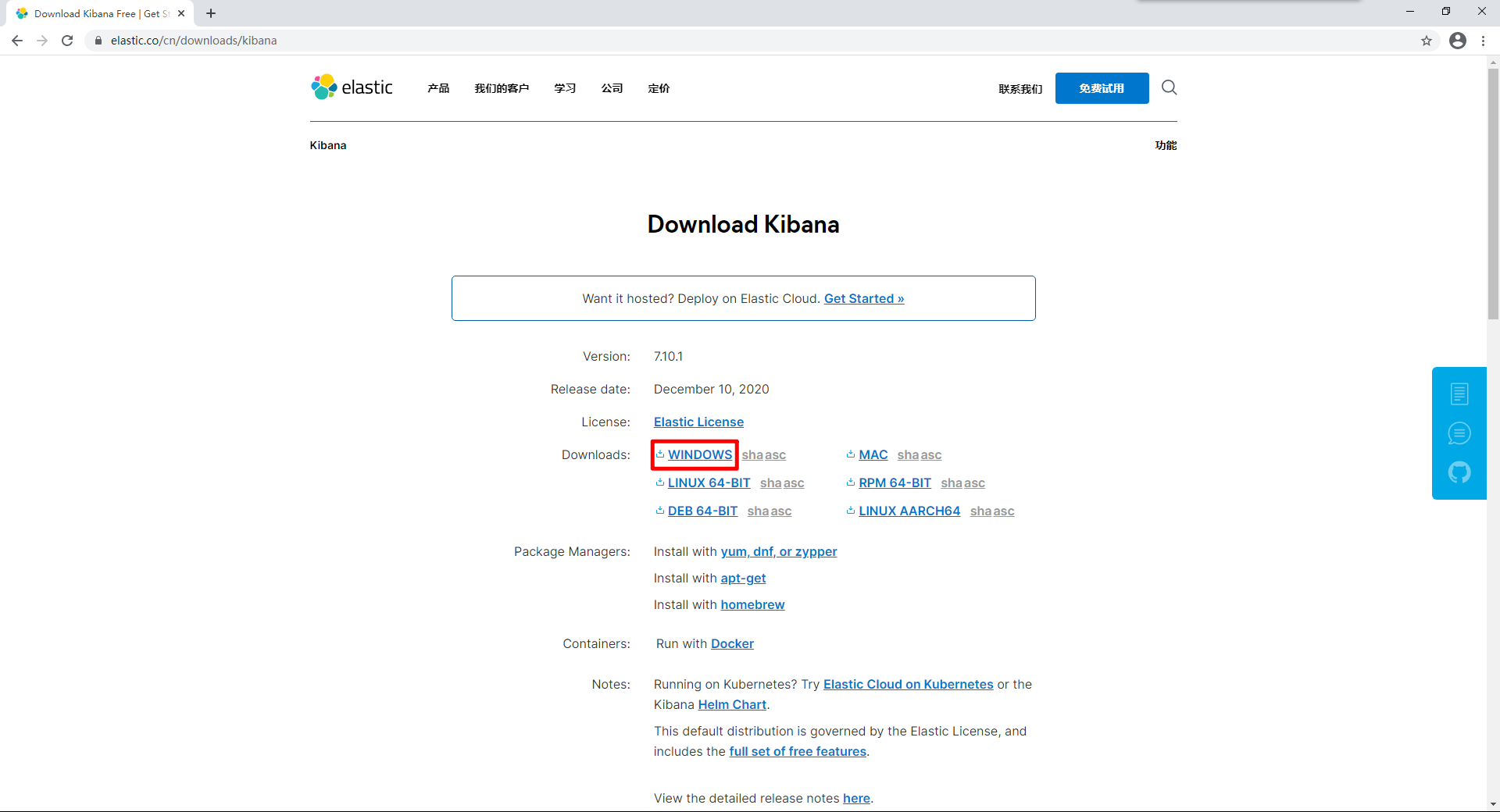Download the RPM 64-BIT package
The image size is (1500, 812).
895,483
